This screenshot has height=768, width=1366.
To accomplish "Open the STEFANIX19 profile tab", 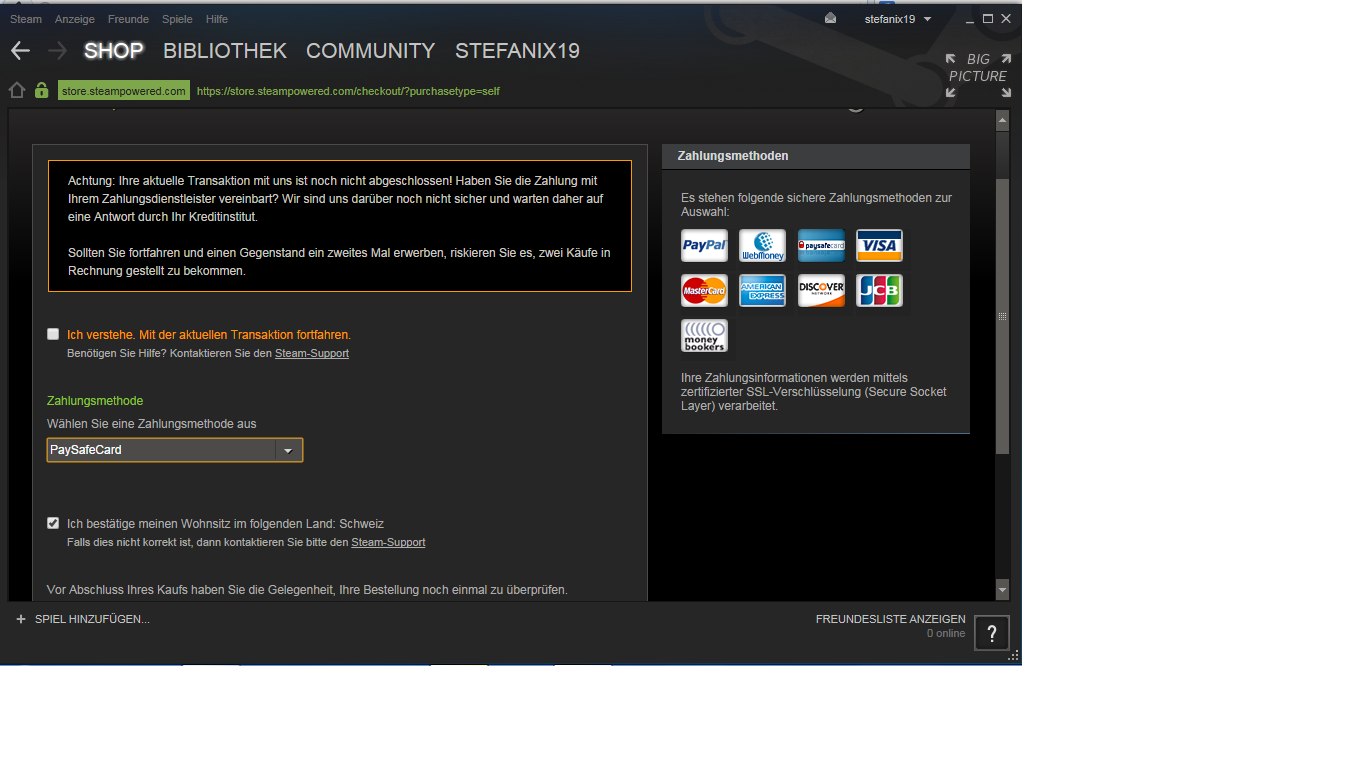I will (x=517, y=51).
